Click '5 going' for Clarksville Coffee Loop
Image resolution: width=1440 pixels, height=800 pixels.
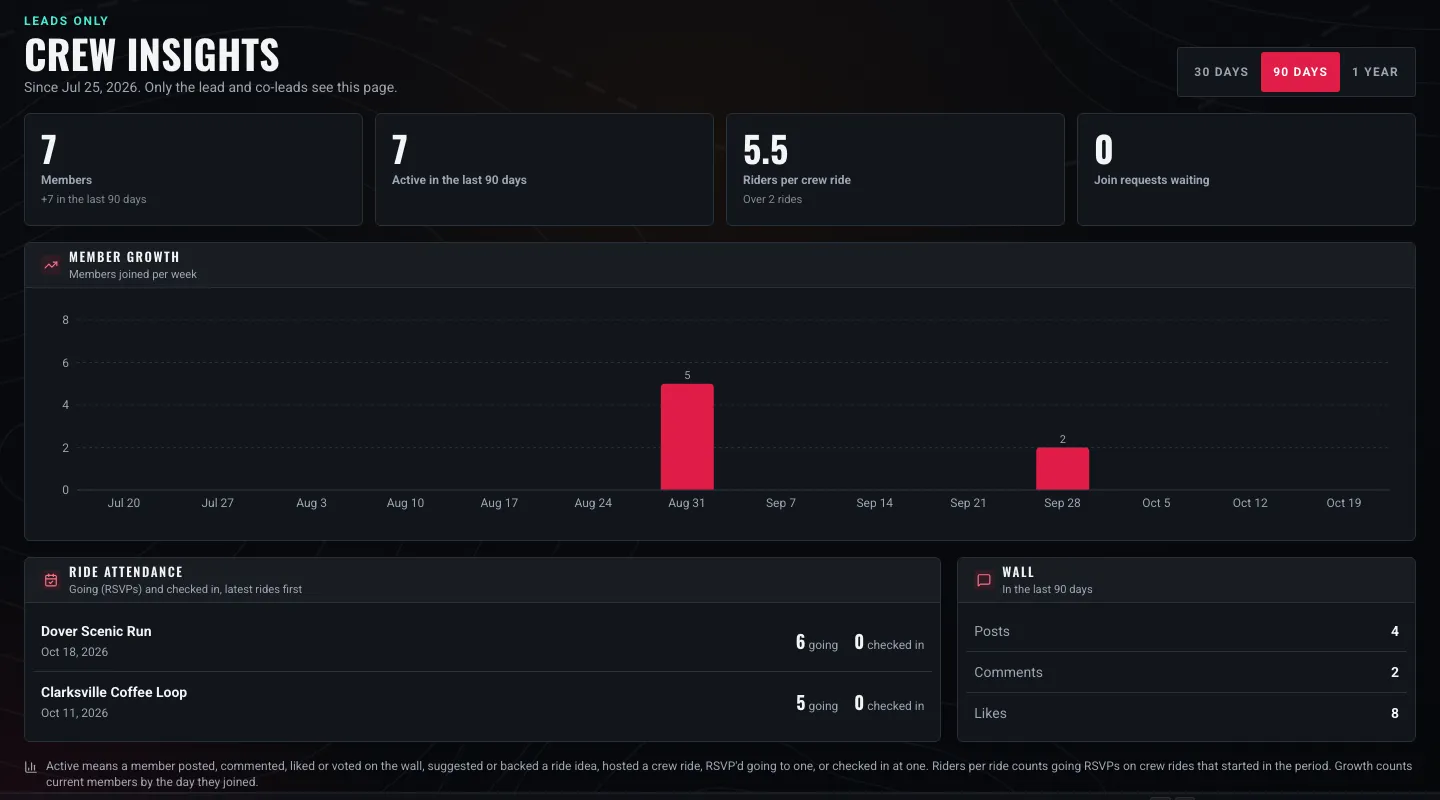tap(817, 704)
